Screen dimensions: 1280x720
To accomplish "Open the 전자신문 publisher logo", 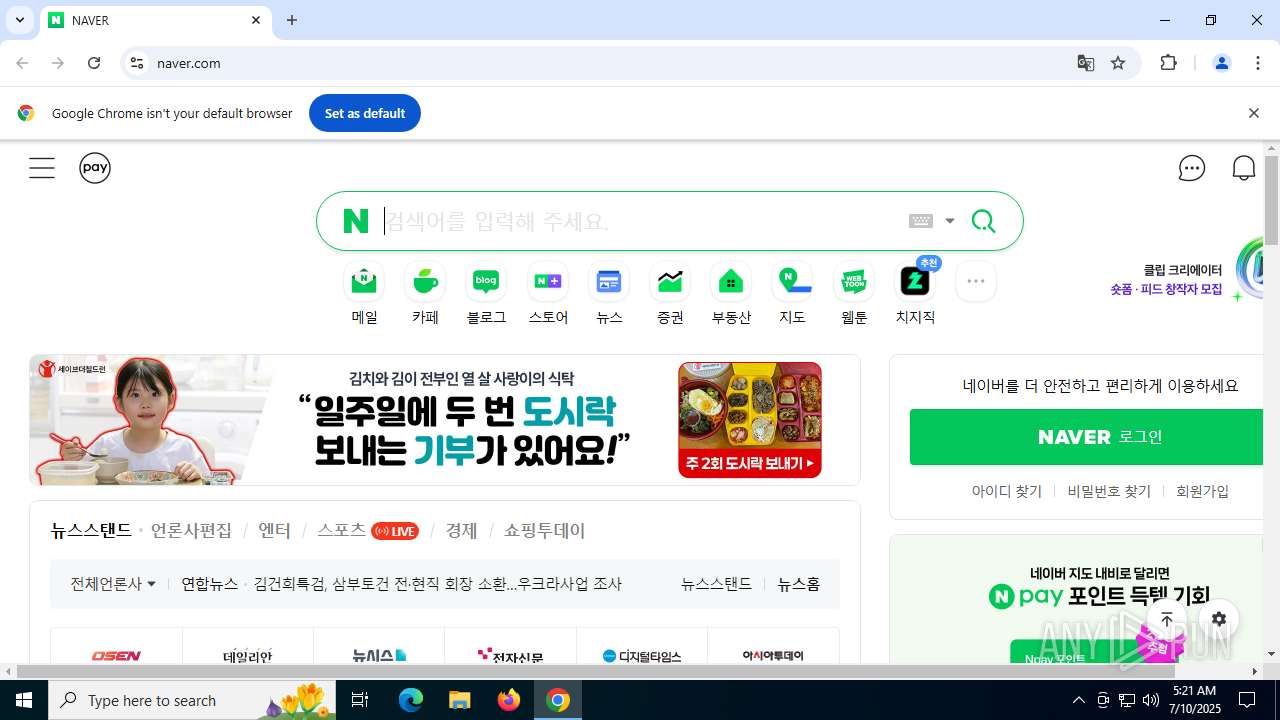I will [x=510, y=656].
